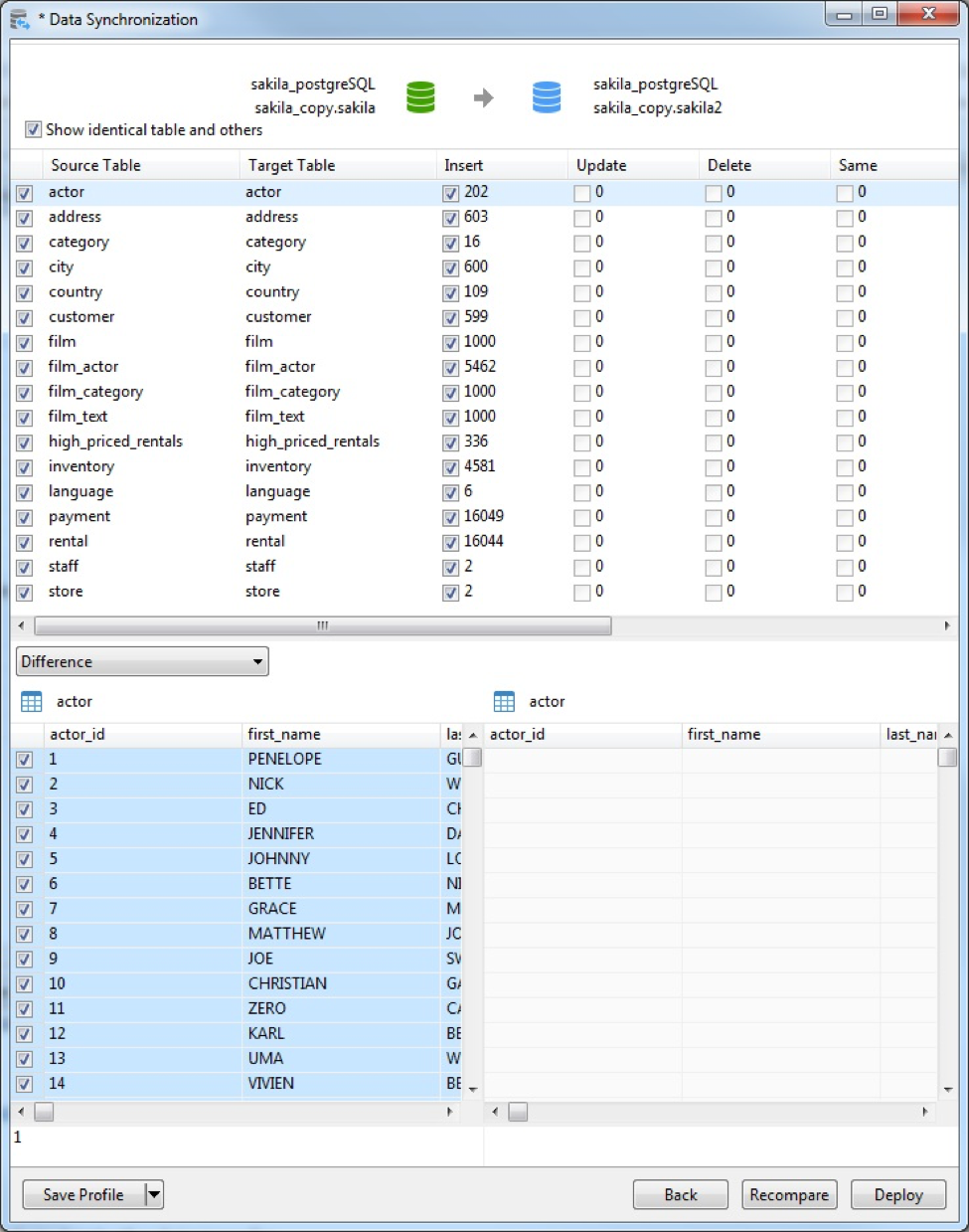Toggle the Show identical table and others checkbox
The height and width of the screenshot is (1232, 969).
(x=33, y=129)
